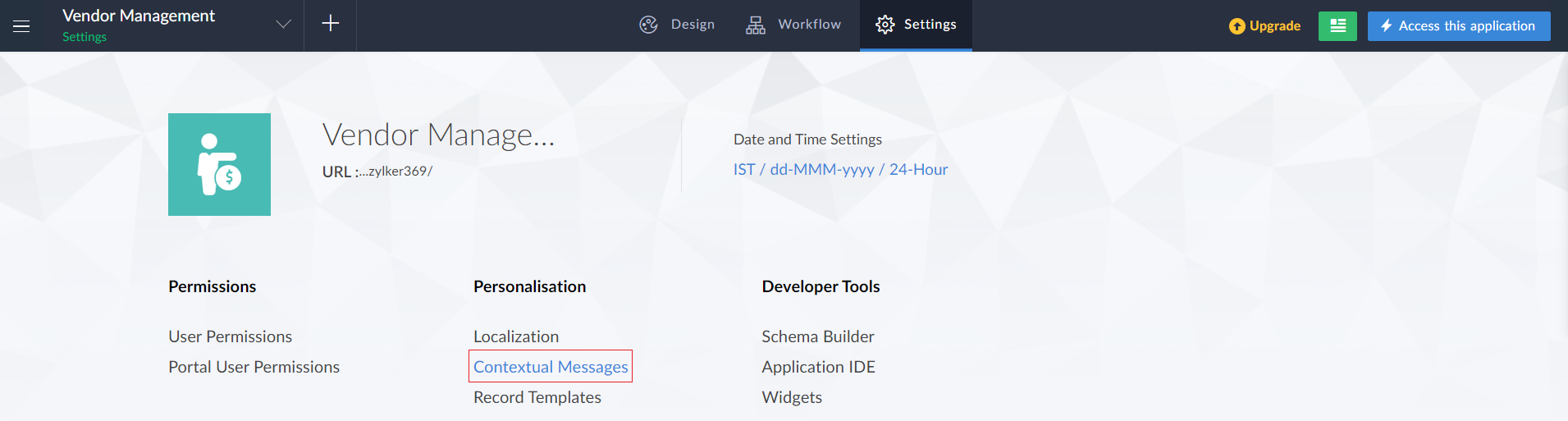This screenshot has width=1568, height=421.
Task: Open Record Templates
Action: click(x=537, y=397)
